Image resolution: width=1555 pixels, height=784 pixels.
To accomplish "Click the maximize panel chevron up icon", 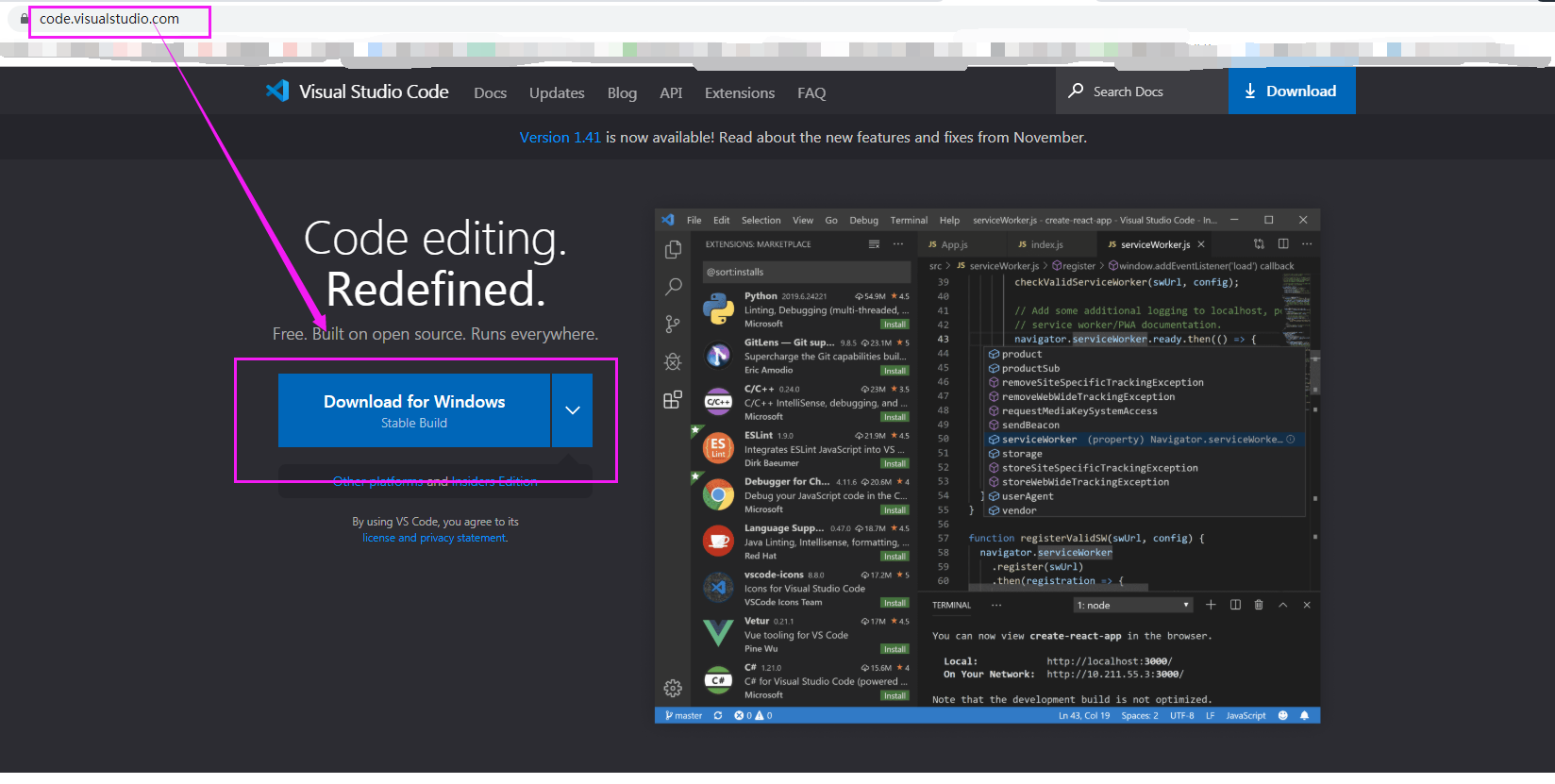I will point(1283,605).
